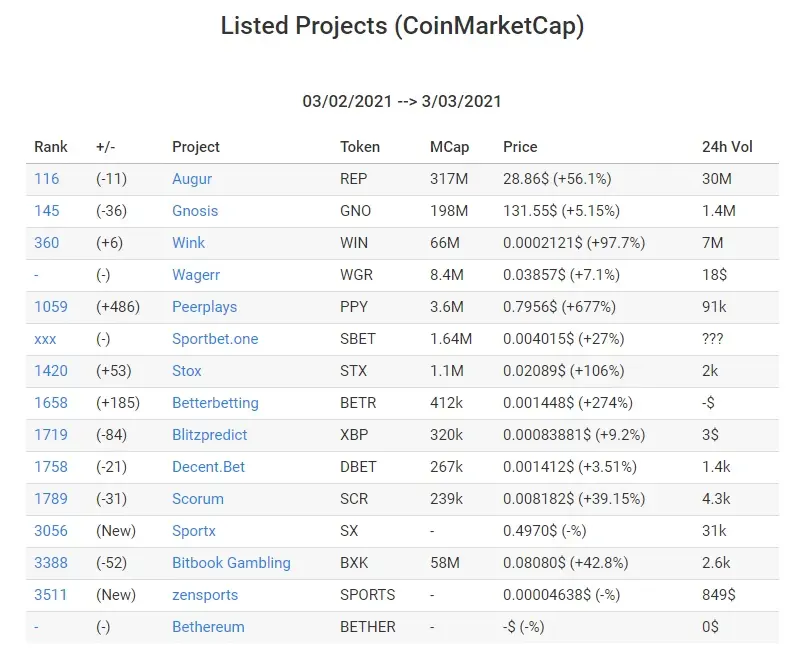Click rank link 1719
The height and width of the screenshot is (655, 809).
(x=51, y=435)
